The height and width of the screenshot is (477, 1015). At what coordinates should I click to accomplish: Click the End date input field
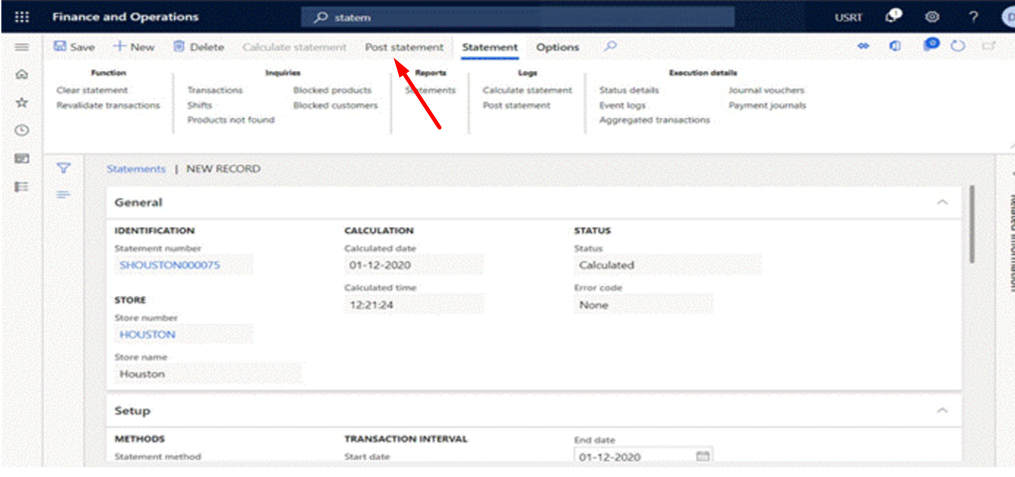click(643, 457)
